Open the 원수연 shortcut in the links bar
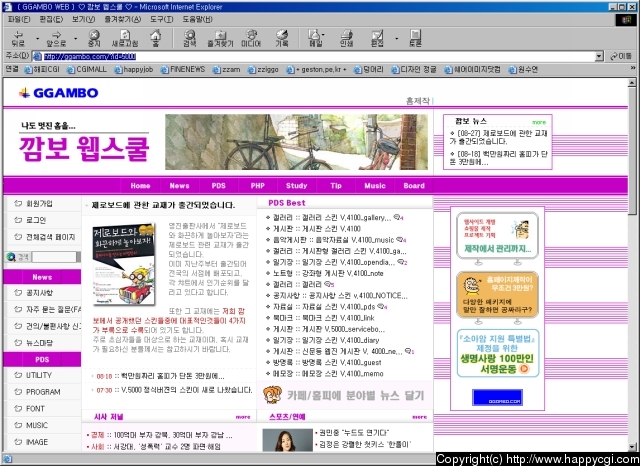Viewport: 640px width, 466px height. point(523,70)
